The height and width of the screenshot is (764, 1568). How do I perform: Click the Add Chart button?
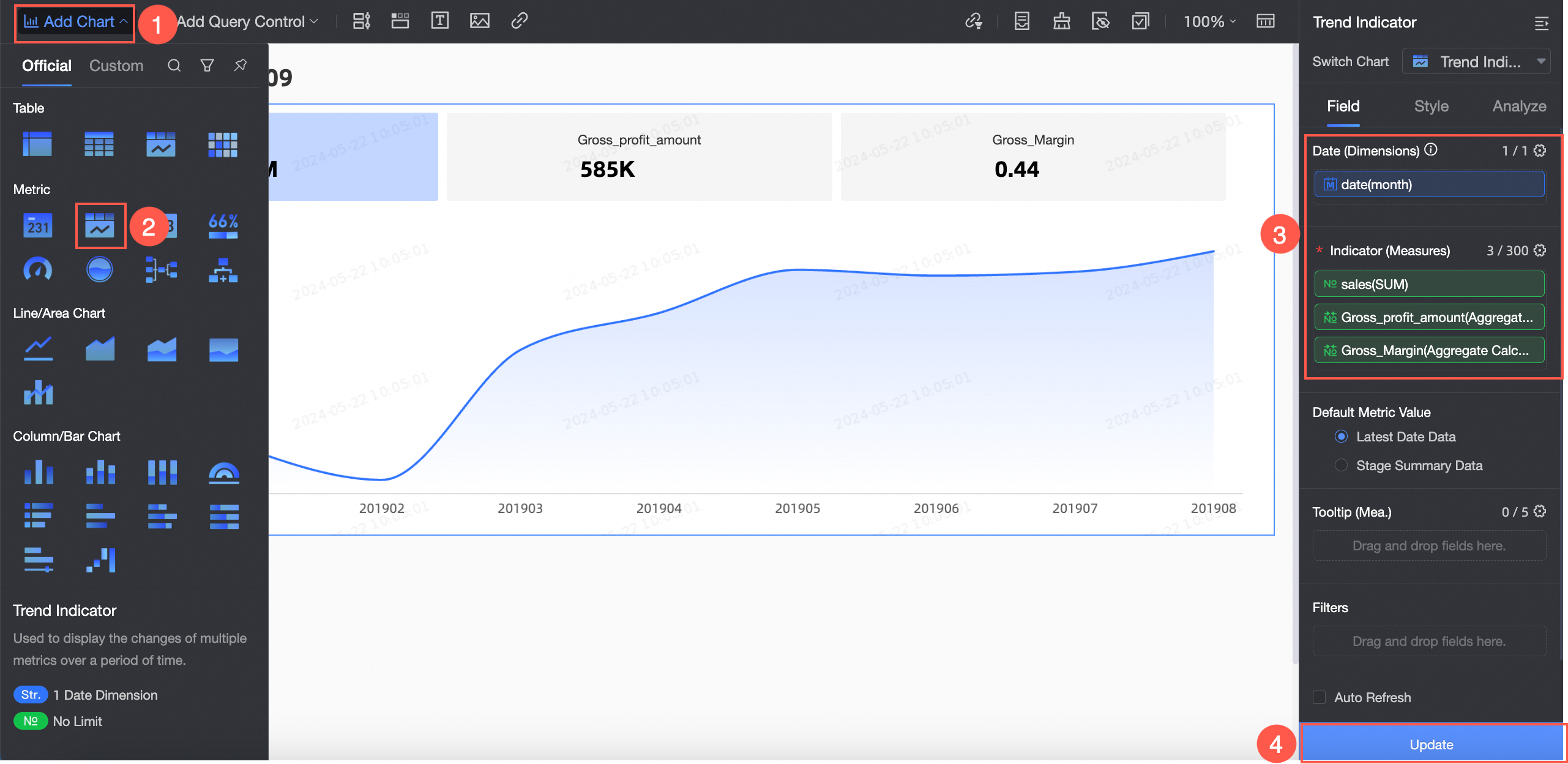(x=75, y=21)
